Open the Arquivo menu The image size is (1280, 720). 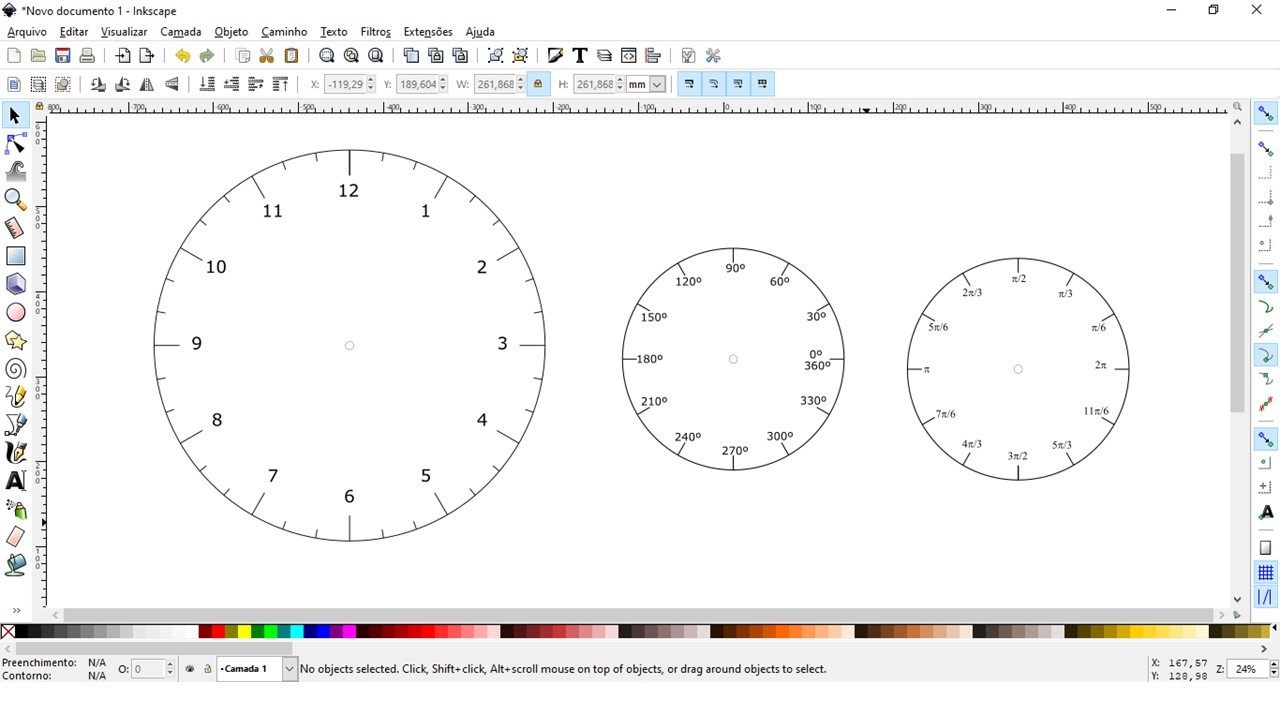[x=27, y=32]
